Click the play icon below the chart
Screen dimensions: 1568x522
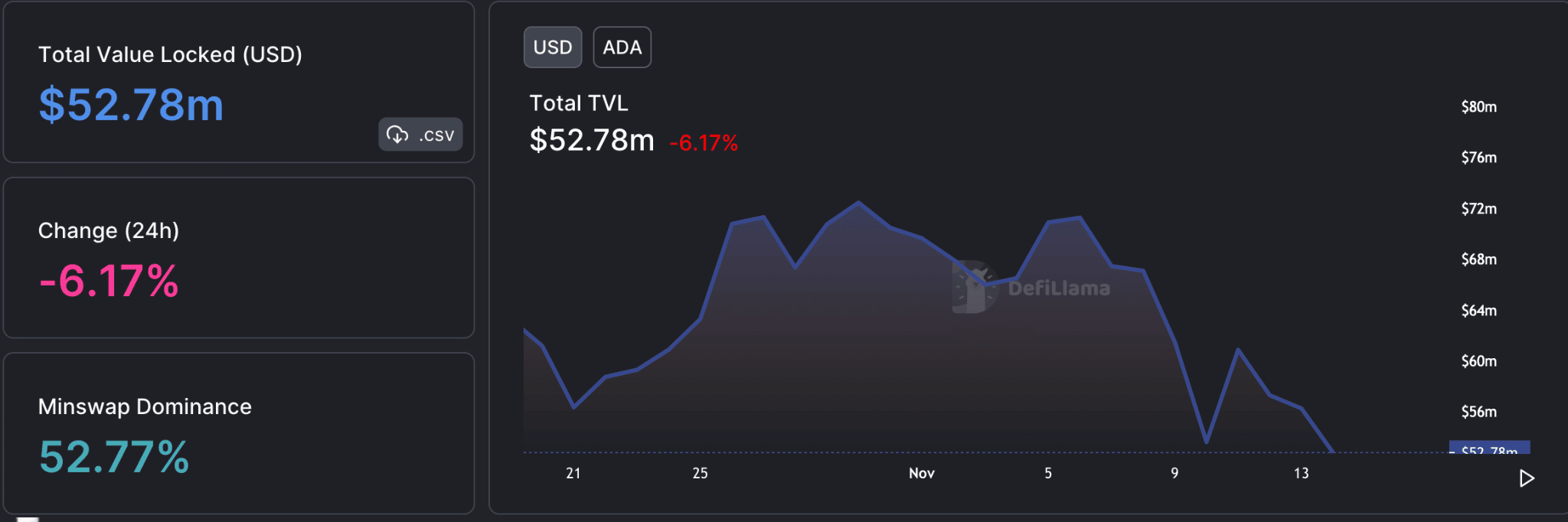click(1527, 478)
